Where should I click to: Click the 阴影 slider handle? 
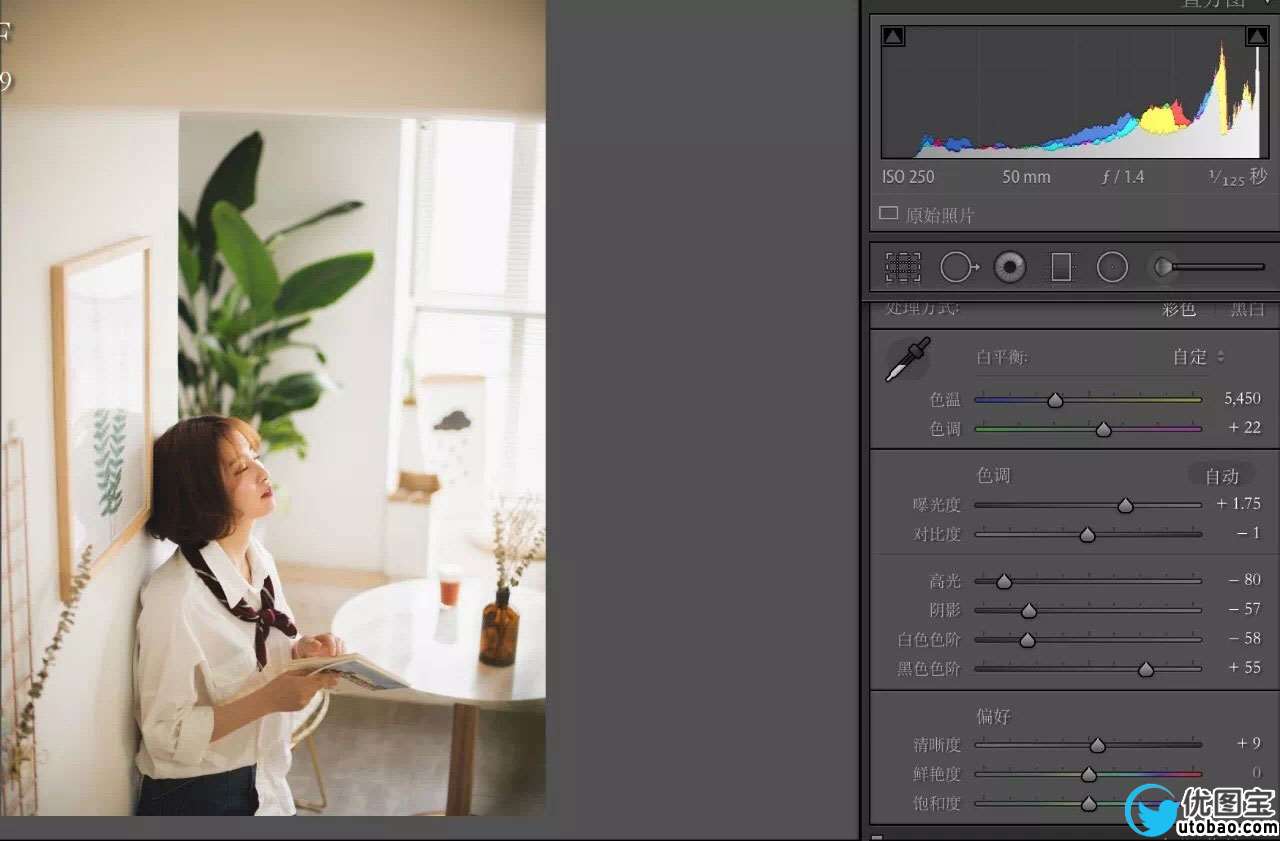tap(1028, 610)
